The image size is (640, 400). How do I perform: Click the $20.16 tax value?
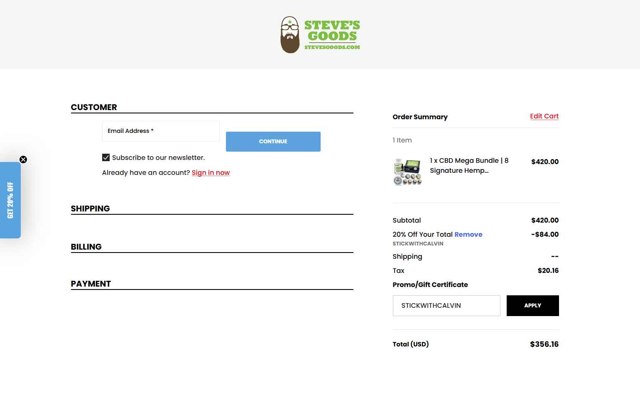coord(548,271)
